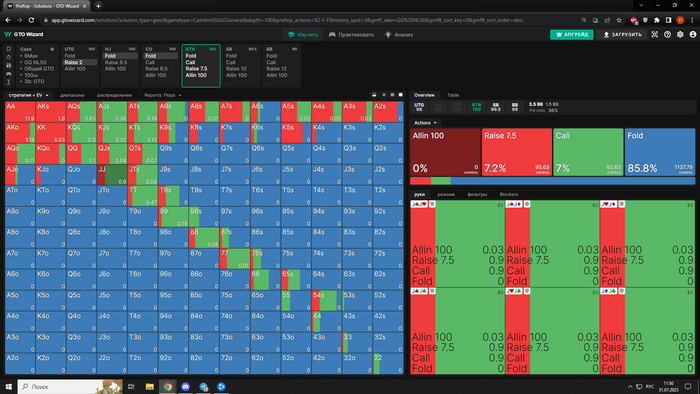Select BTN position in Overview bar
Viewport: 700px width, 394px height.
pyautogui.click(x=476, y=107)
